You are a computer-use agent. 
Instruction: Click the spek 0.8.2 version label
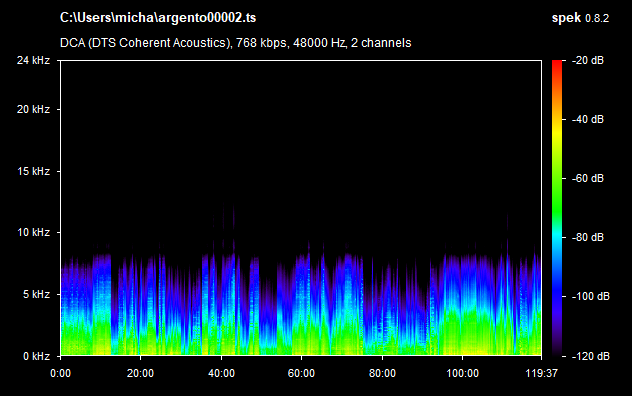580,18
